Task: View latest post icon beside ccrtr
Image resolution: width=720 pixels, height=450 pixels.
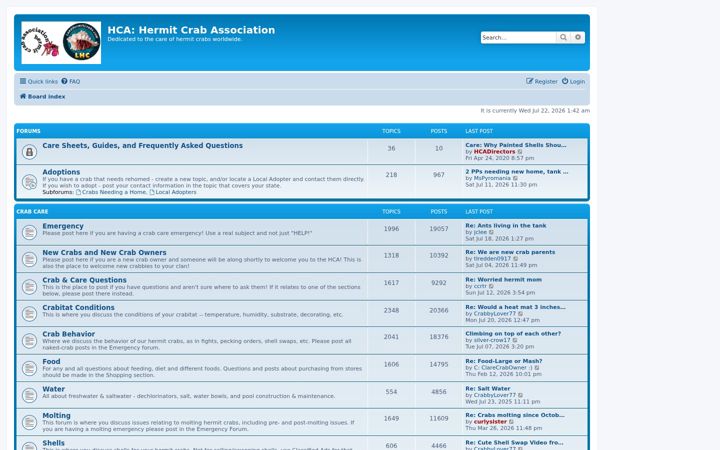Action: click(x=491, y=287)
